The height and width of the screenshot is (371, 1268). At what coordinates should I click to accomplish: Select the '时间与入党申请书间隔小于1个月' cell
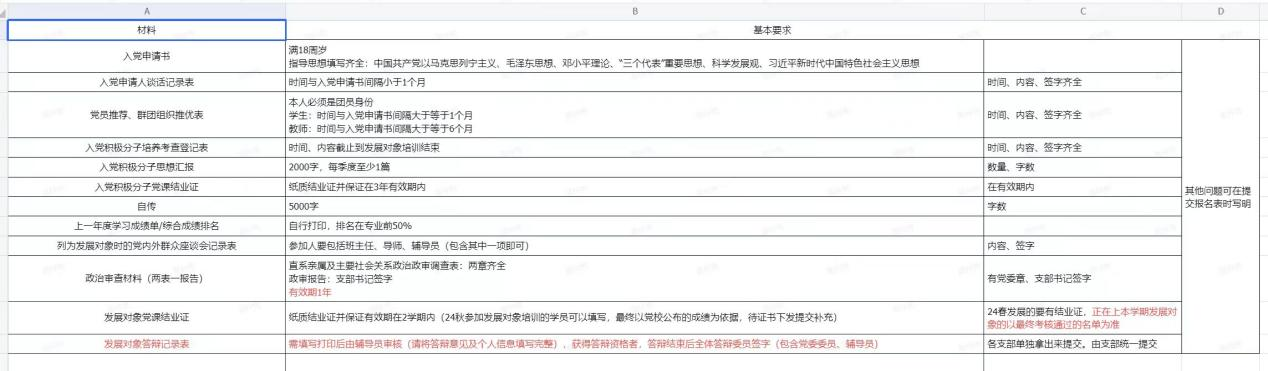pyautogui.click(x=634, y=82)
